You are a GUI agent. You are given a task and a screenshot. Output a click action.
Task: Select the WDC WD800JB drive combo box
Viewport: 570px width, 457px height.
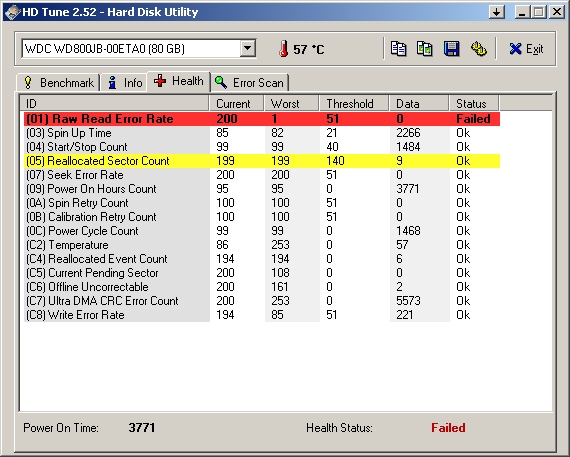tap(139, 48)
